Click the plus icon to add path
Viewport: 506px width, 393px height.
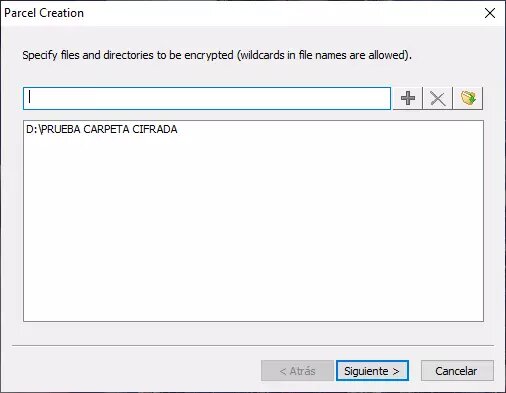pos(408,98)
